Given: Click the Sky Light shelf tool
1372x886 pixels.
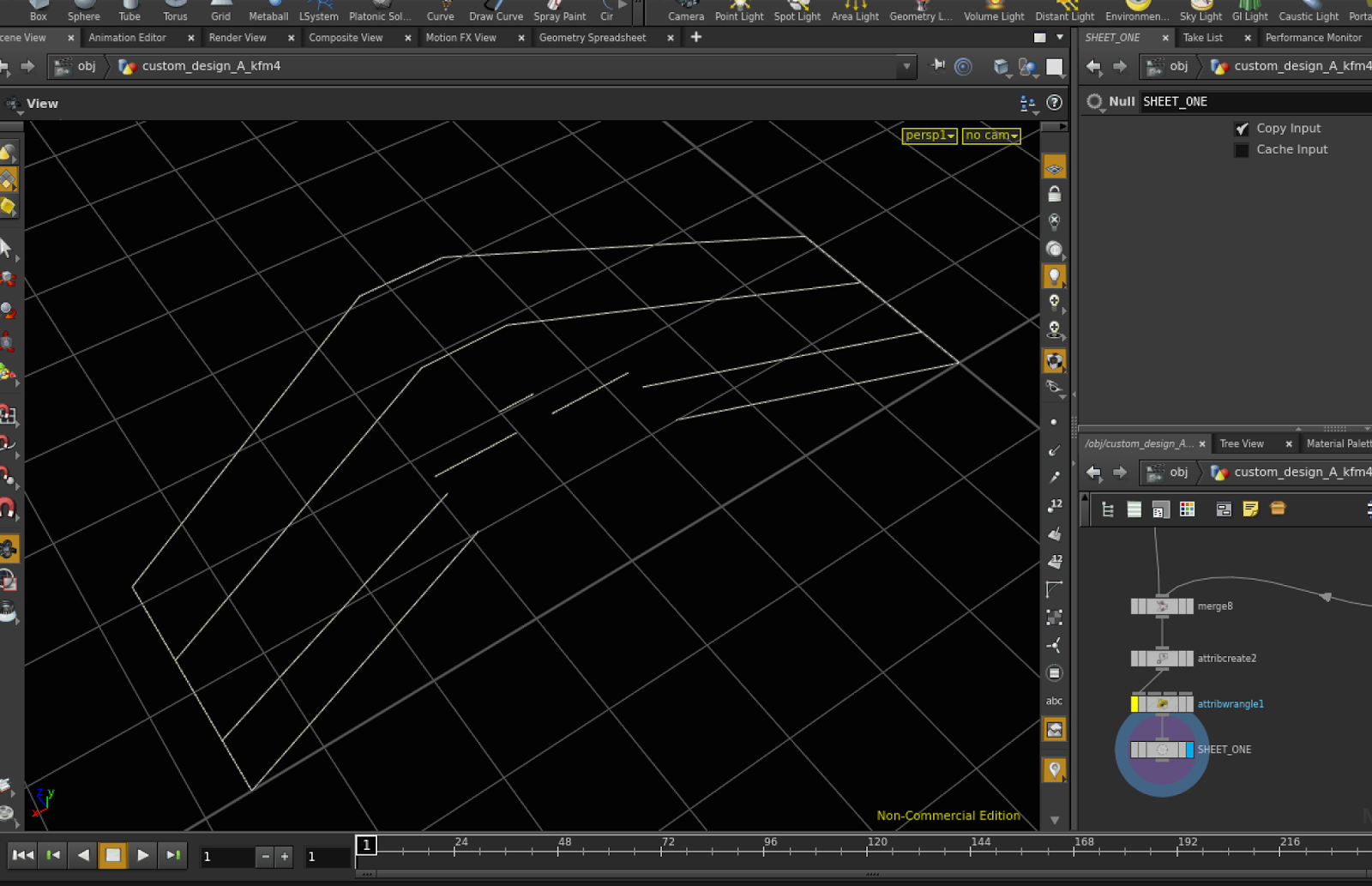Looking at the screenshot, I should click(1200, 11).
